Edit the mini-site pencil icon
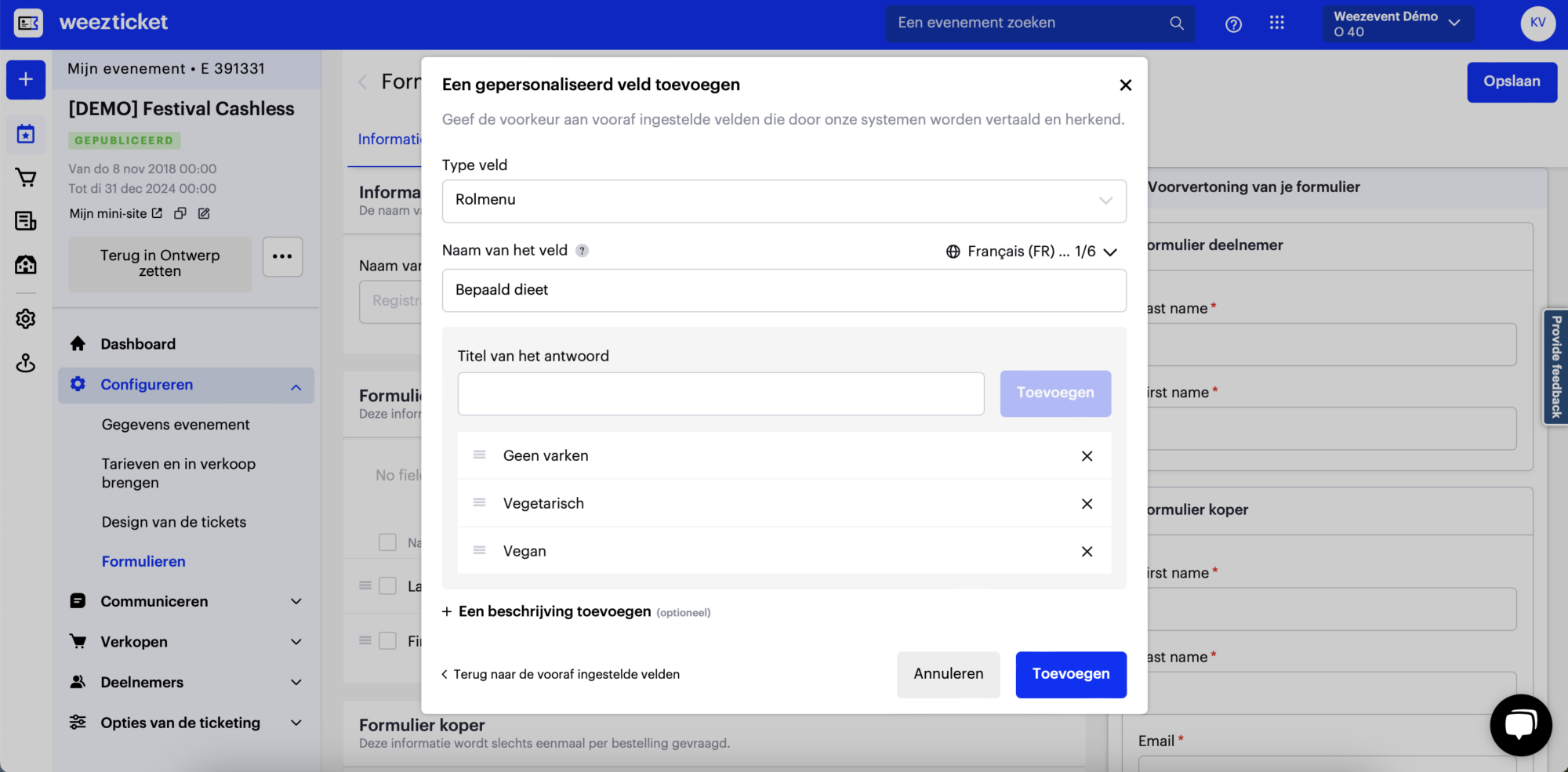 coord(204,213)
